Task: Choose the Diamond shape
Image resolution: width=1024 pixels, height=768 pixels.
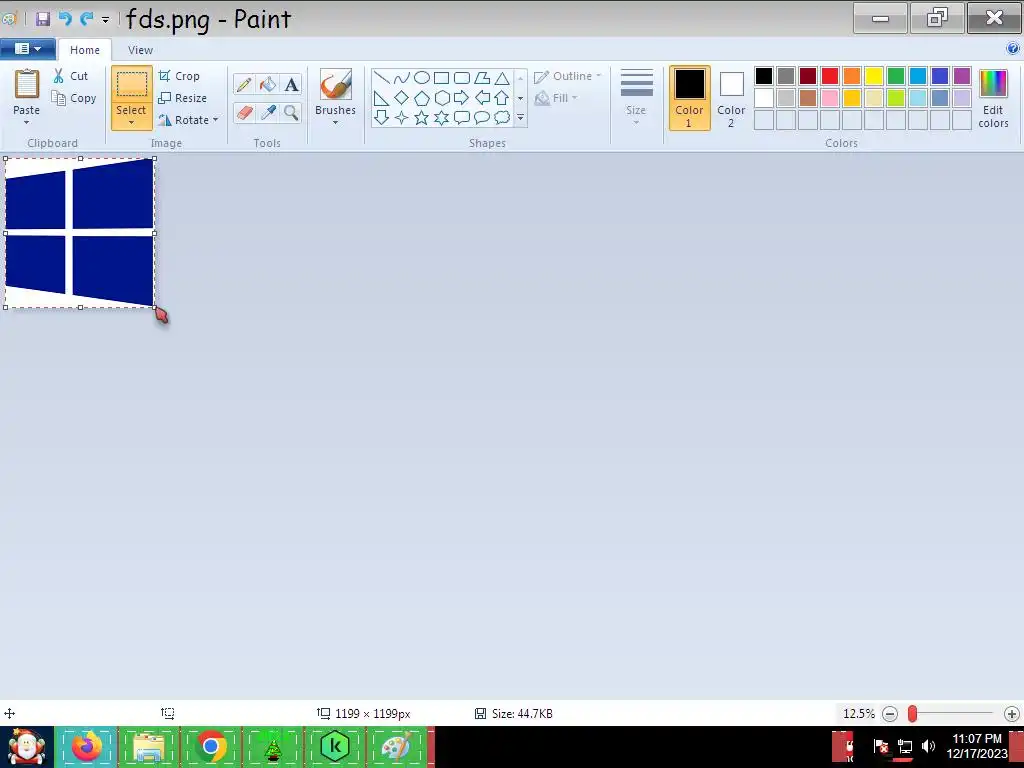Action: pyautogui.click(x=402, y=98)
